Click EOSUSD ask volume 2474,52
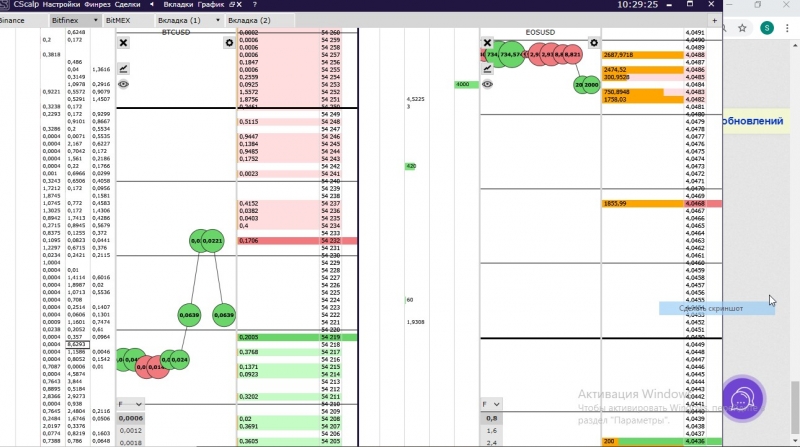Viewport: 800px width, 447px height. point(643,69)
